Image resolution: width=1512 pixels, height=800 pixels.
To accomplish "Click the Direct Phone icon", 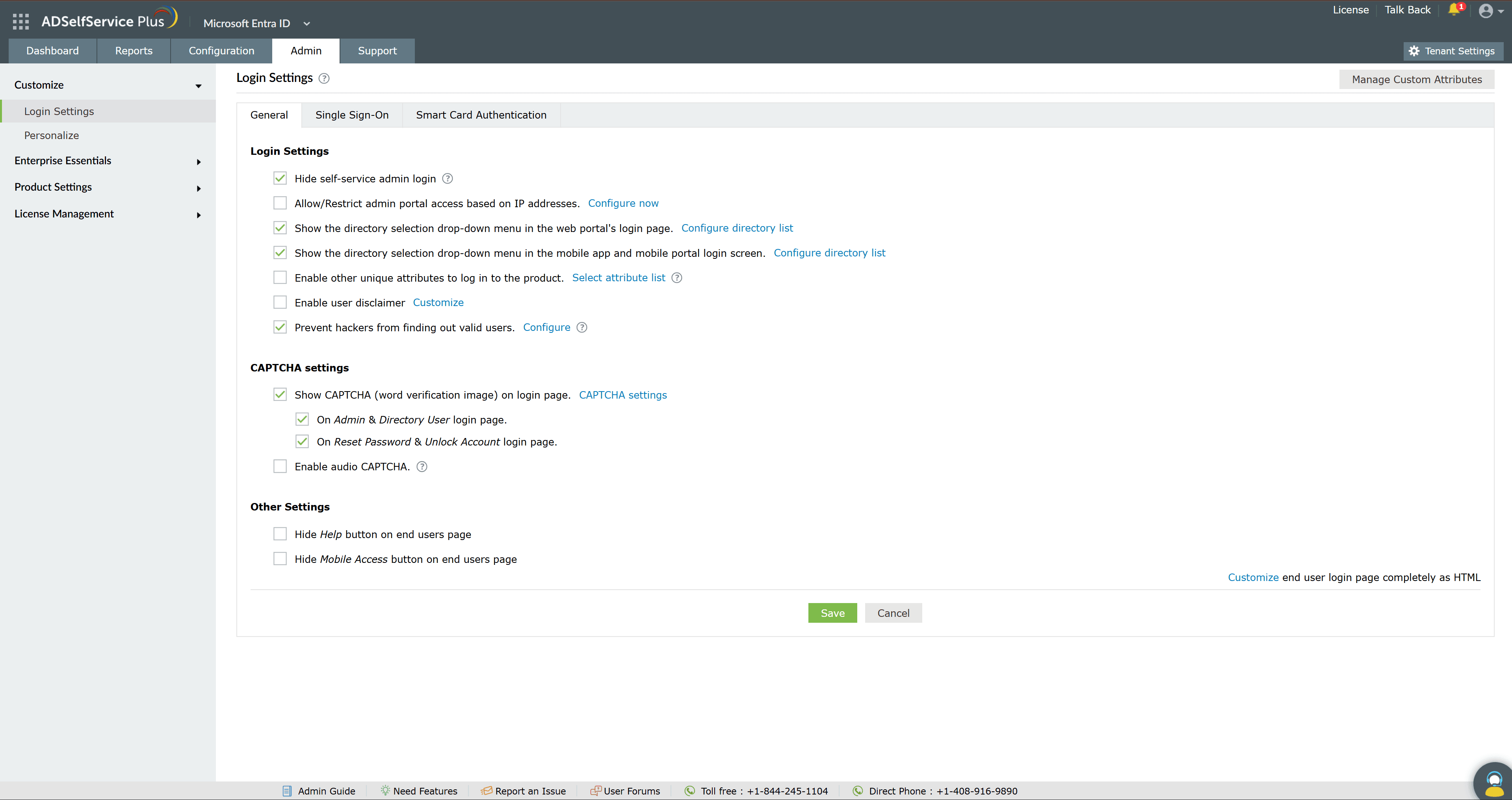I will coord(858,791).
